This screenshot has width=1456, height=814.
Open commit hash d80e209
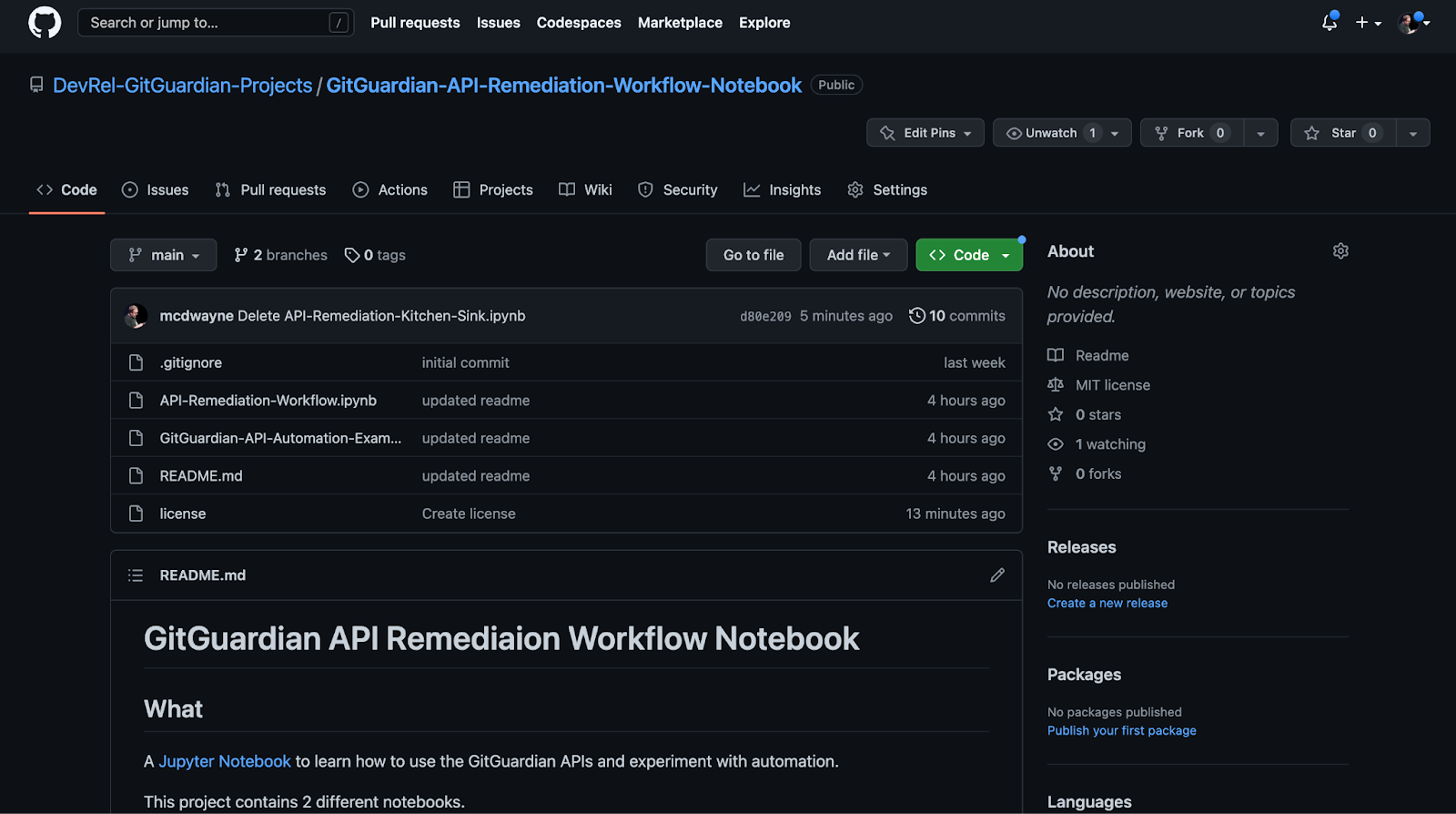(765, 317)
